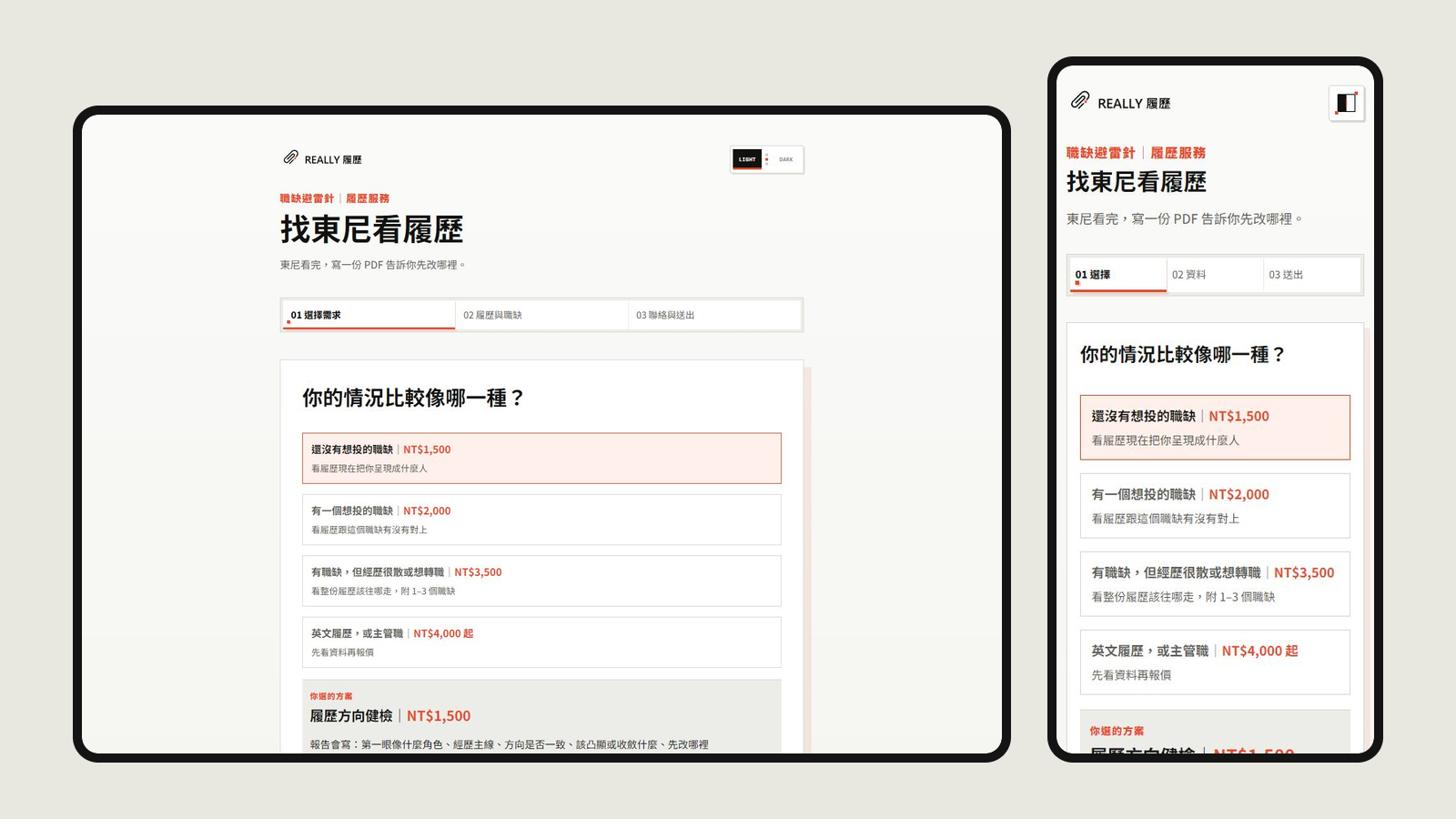Go to the 02 履歷與職缺 step tab
The height and width of the screenshot is (819, 1456).
point(541,315)
